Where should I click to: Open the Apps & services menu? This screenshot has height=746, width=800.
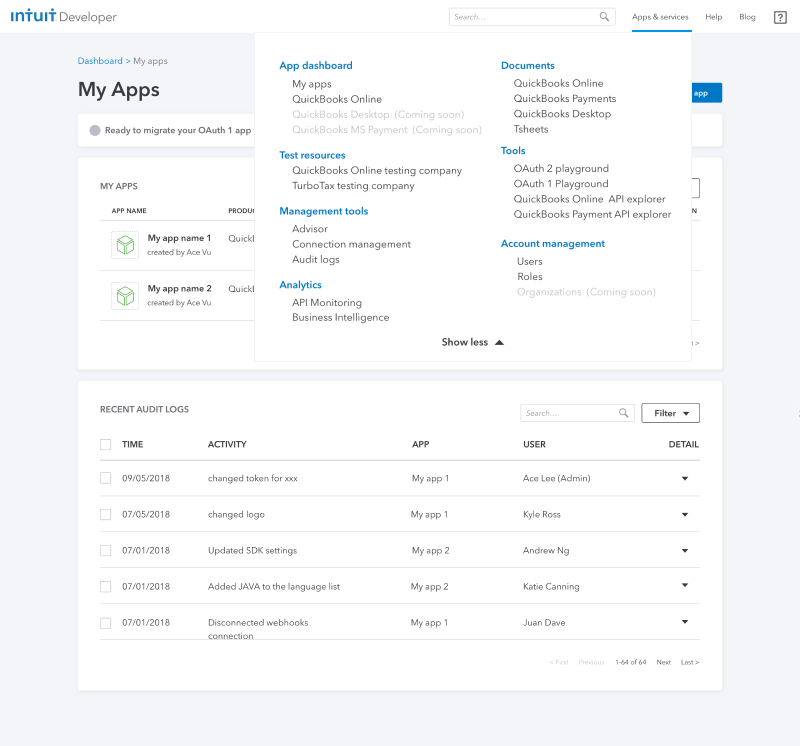(660, 17)
